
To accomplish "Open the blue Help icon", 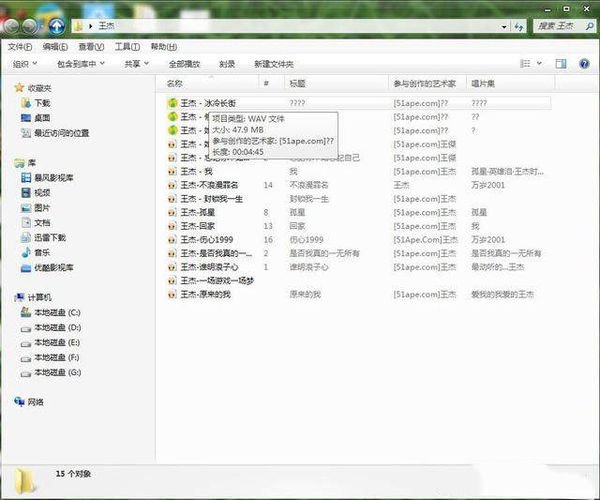I will point(584,64).
